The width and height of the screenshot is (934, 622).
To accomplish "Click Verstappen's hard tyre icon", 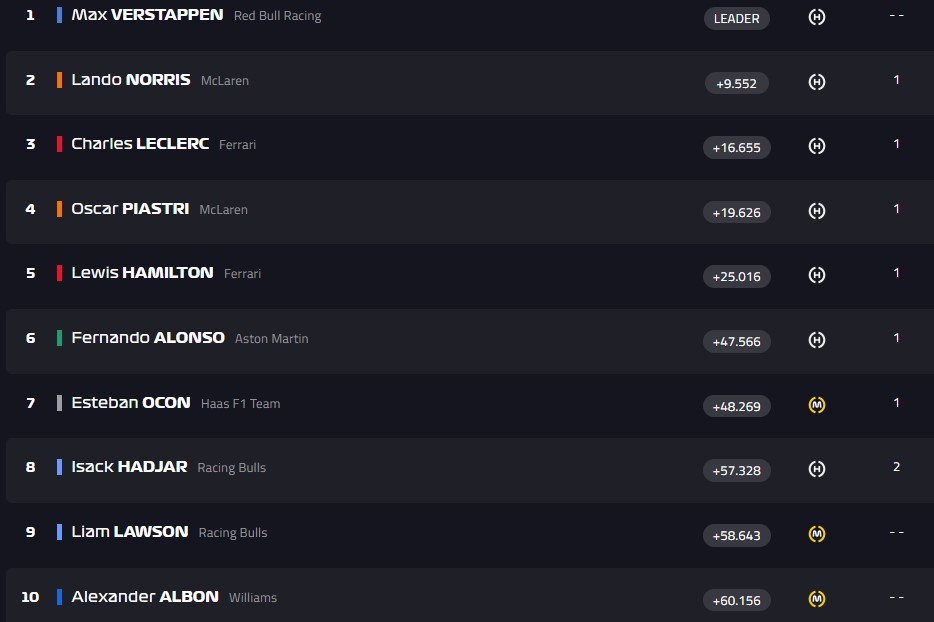I will pos(816,18).
